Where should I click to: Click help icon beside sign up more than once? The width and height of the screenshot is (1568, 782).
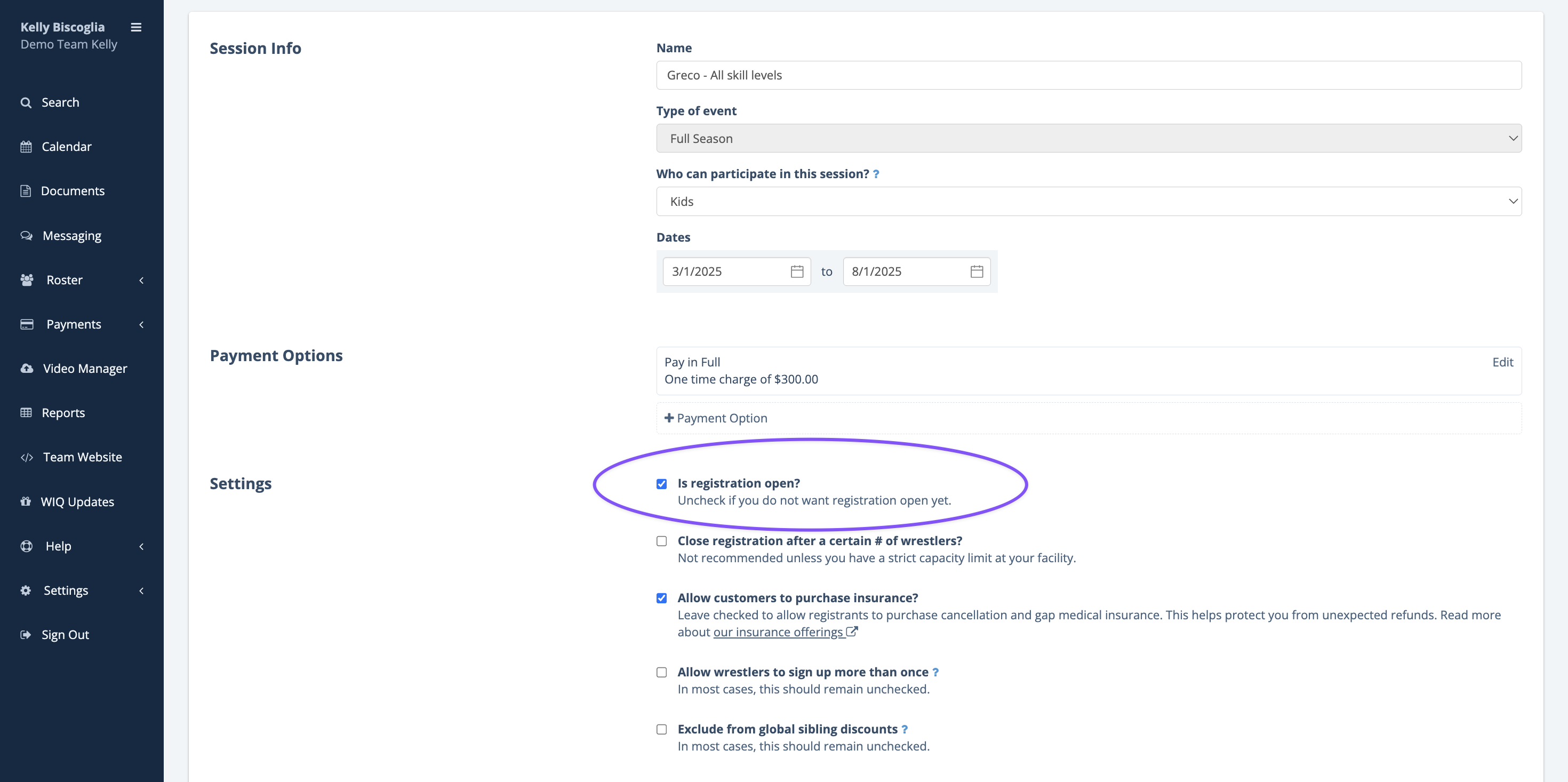coord(935,672)
